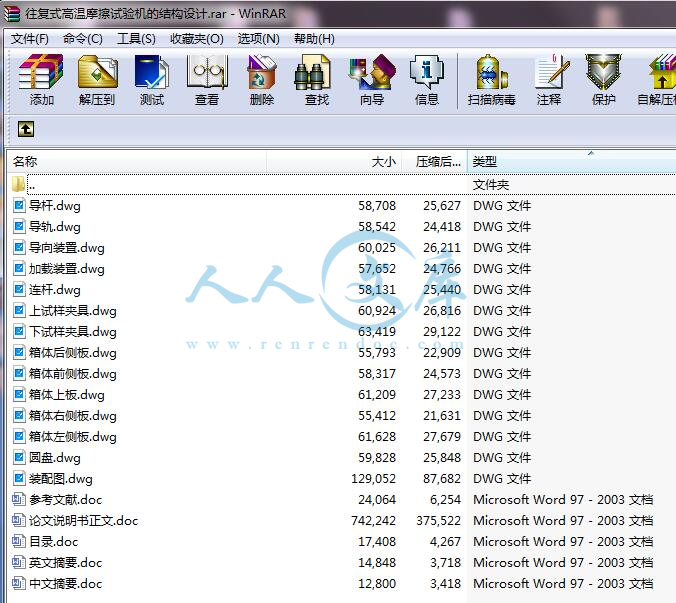Click size value 742,242
The image size is (676, 603).
coord(373,520)
